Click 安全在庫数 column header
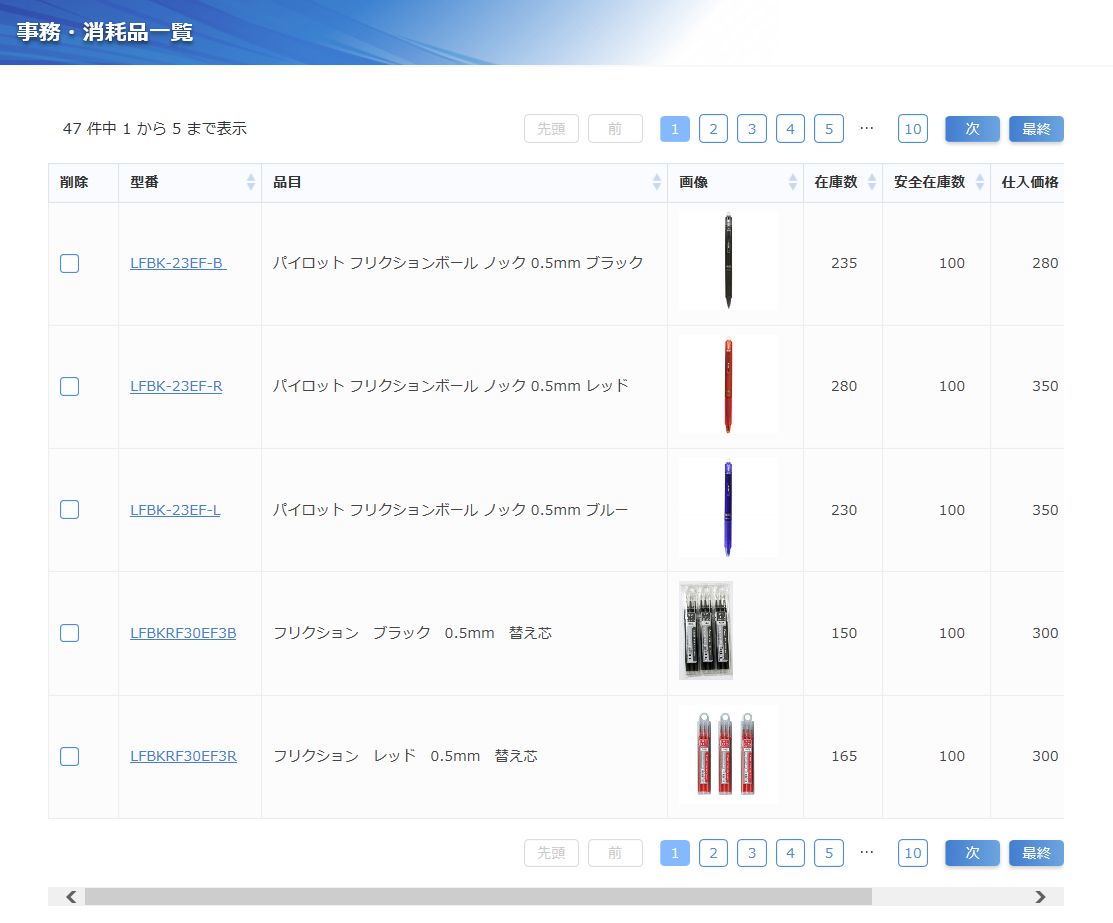1113x923 pixels. tap(929, 182)
